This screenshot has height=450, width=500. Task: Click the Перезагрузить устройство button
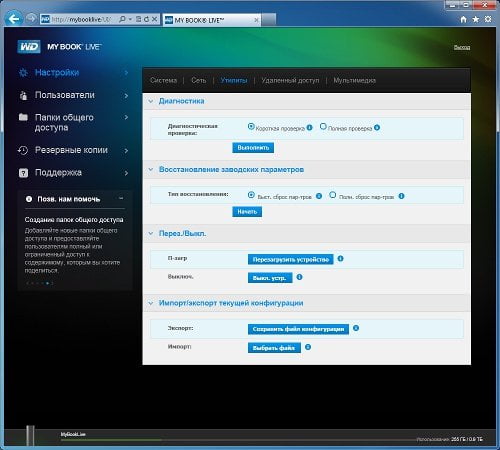tap(291, 259)
